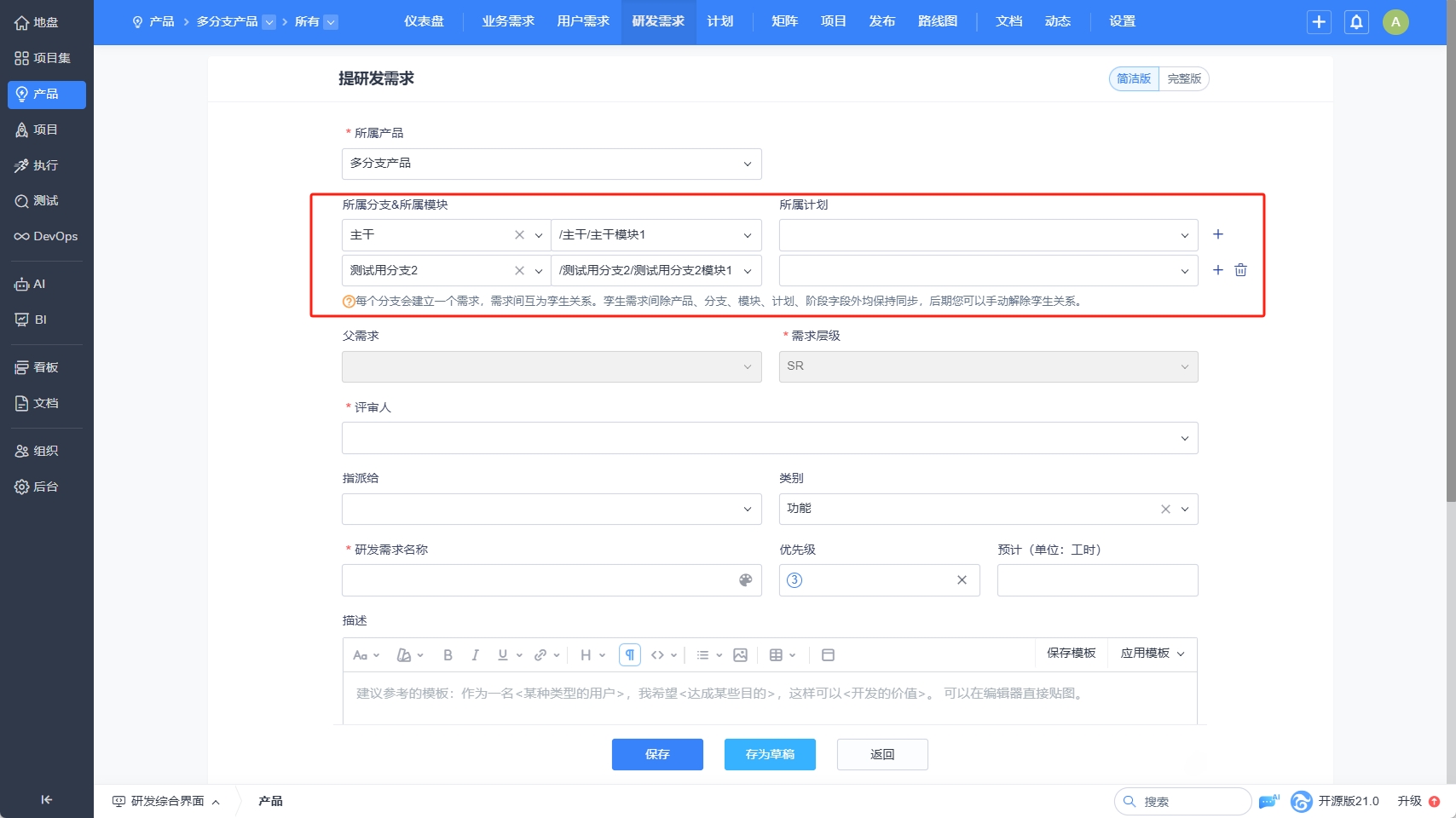1456x818 pixels.
Task: Click the 存为草稿 button
Action: pos(770,754)
